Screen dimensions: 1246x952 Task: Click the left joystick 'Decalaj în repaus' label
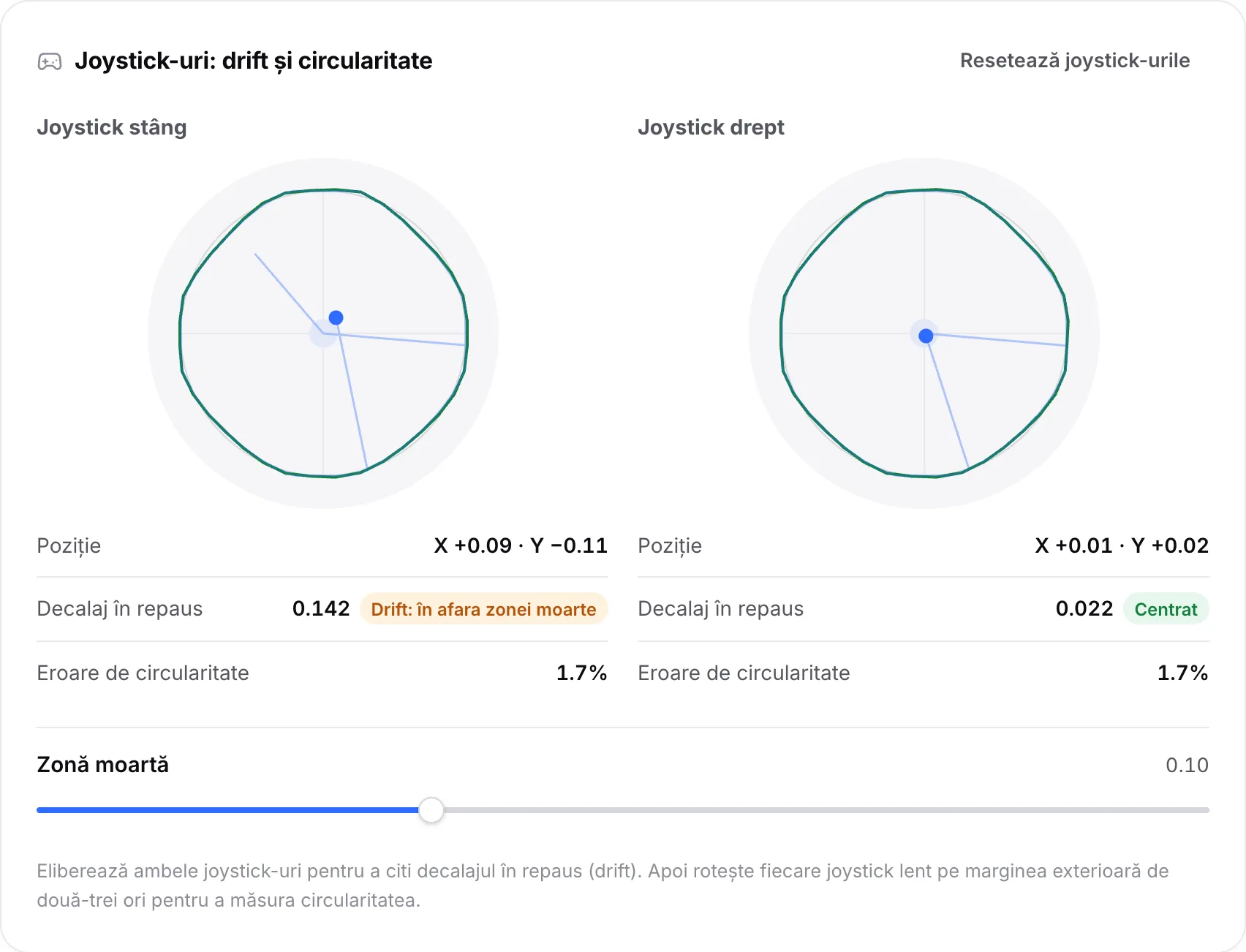(120, 608)
